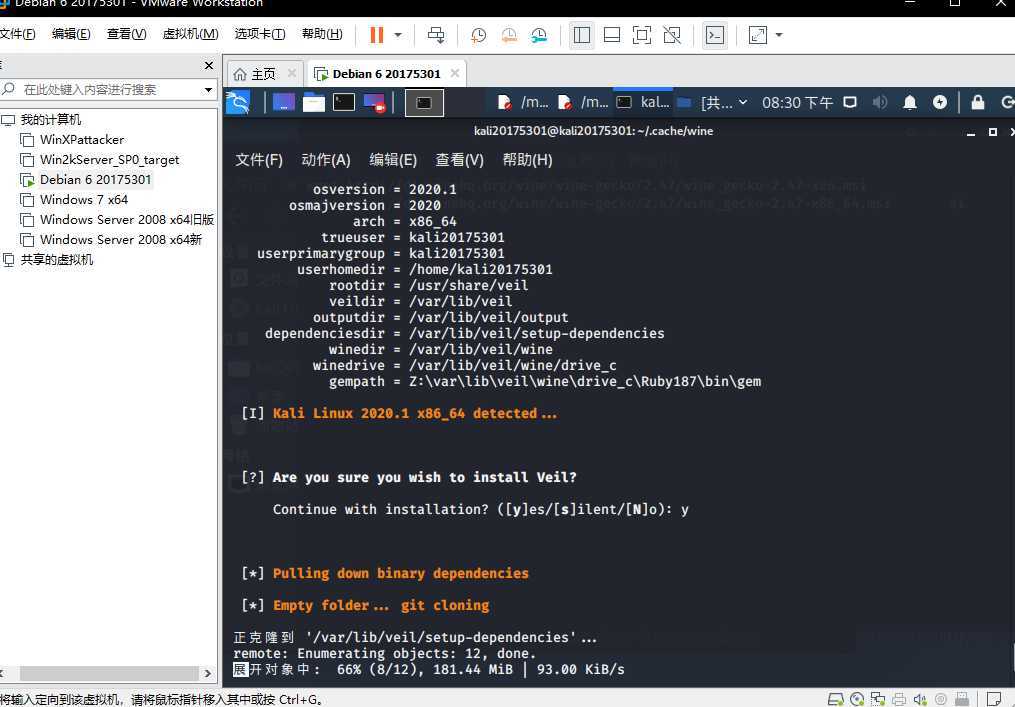Revert VM to previous snapshot
Viewport: 1015px width, 707px height.
509,35
